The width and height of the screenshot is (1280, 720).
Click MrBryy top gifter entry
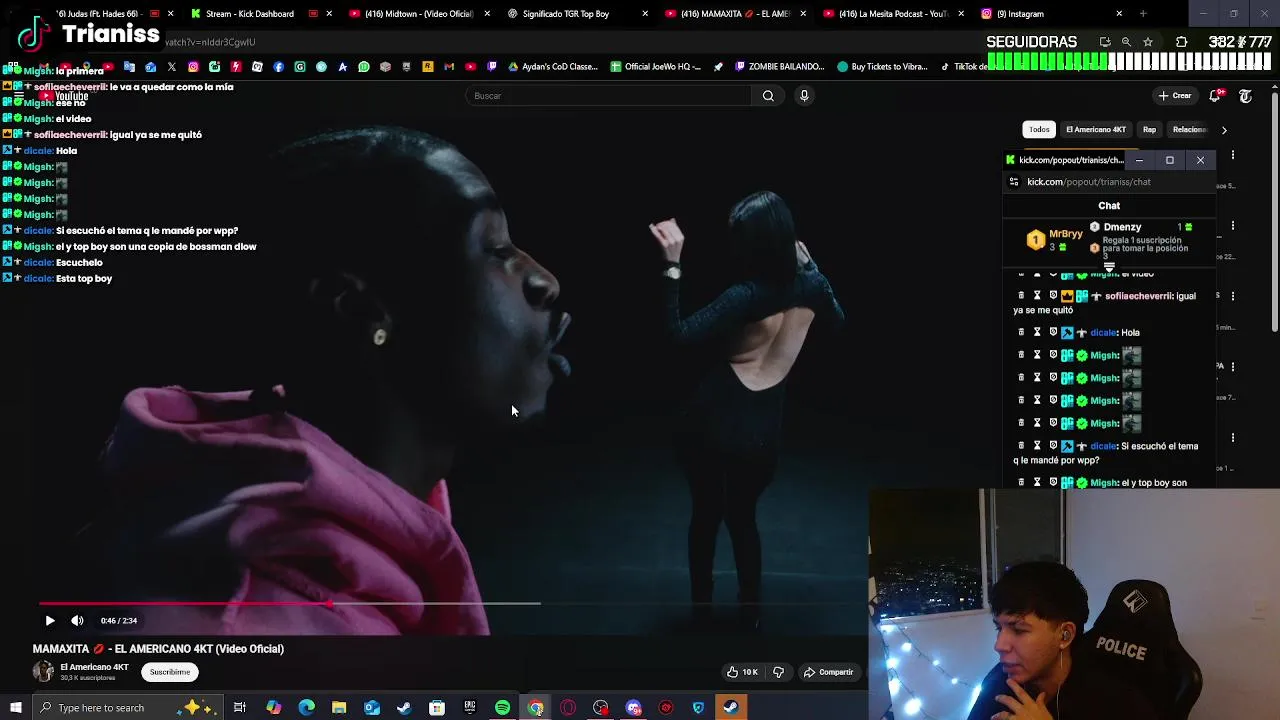tap(1055, 239)
